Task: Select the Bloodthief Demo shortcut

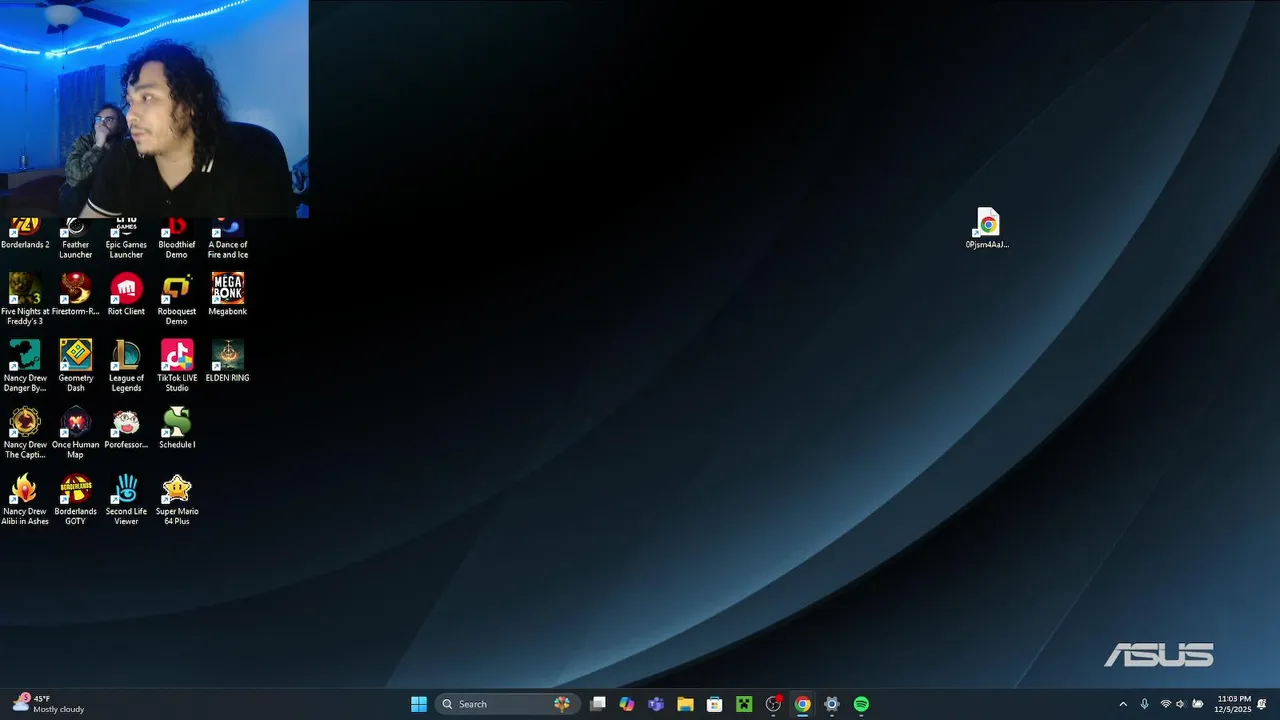Action: [x=177, y=239]
